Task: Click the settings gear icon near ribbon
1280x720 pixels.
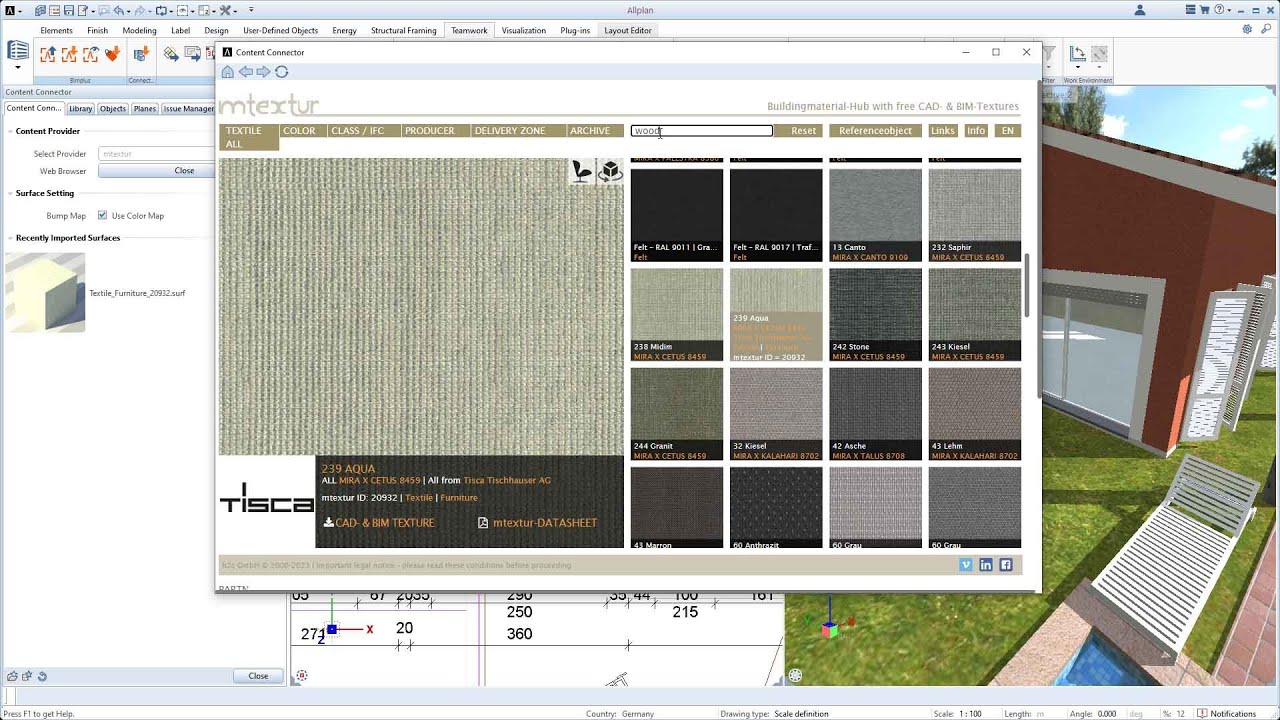Action: click(x=1248, y=30)
